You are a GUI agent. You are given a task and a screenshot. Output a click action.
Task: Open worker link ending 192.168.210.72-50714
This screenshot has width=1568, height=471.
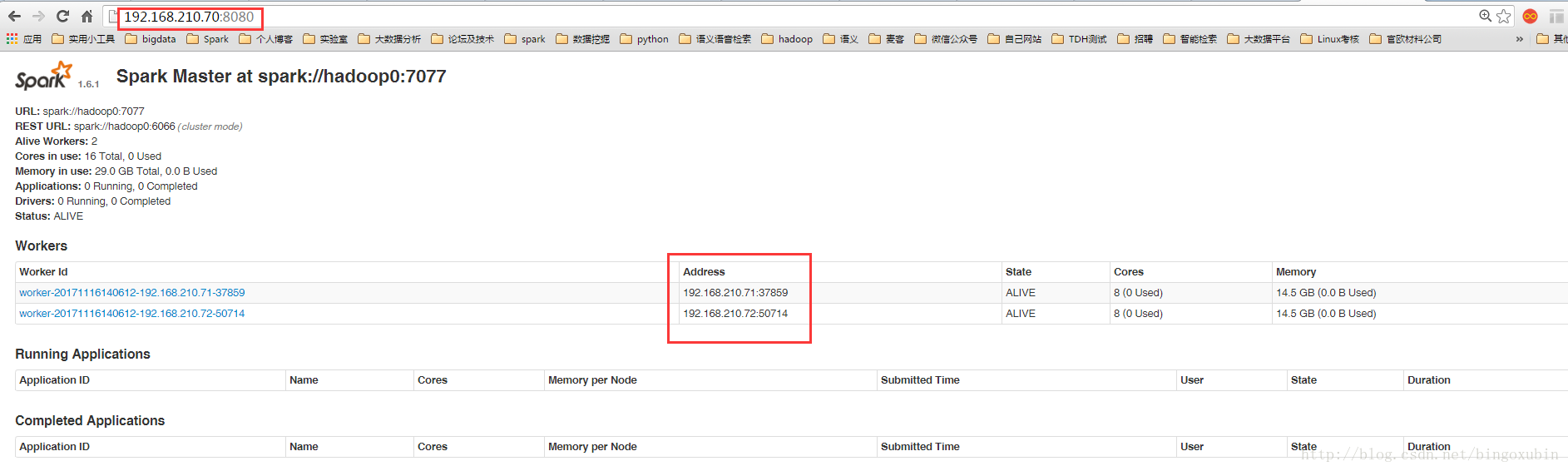pos(132,314)
